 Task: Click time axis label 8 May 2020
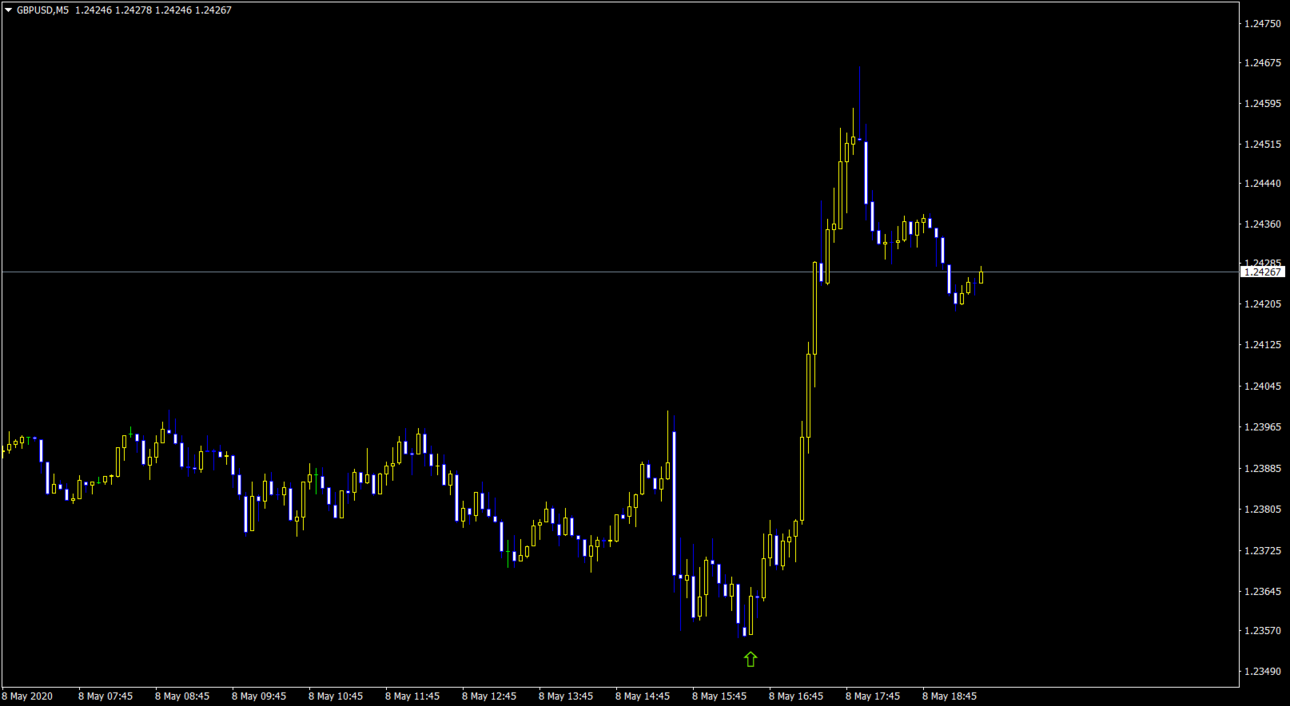point(27,696)
